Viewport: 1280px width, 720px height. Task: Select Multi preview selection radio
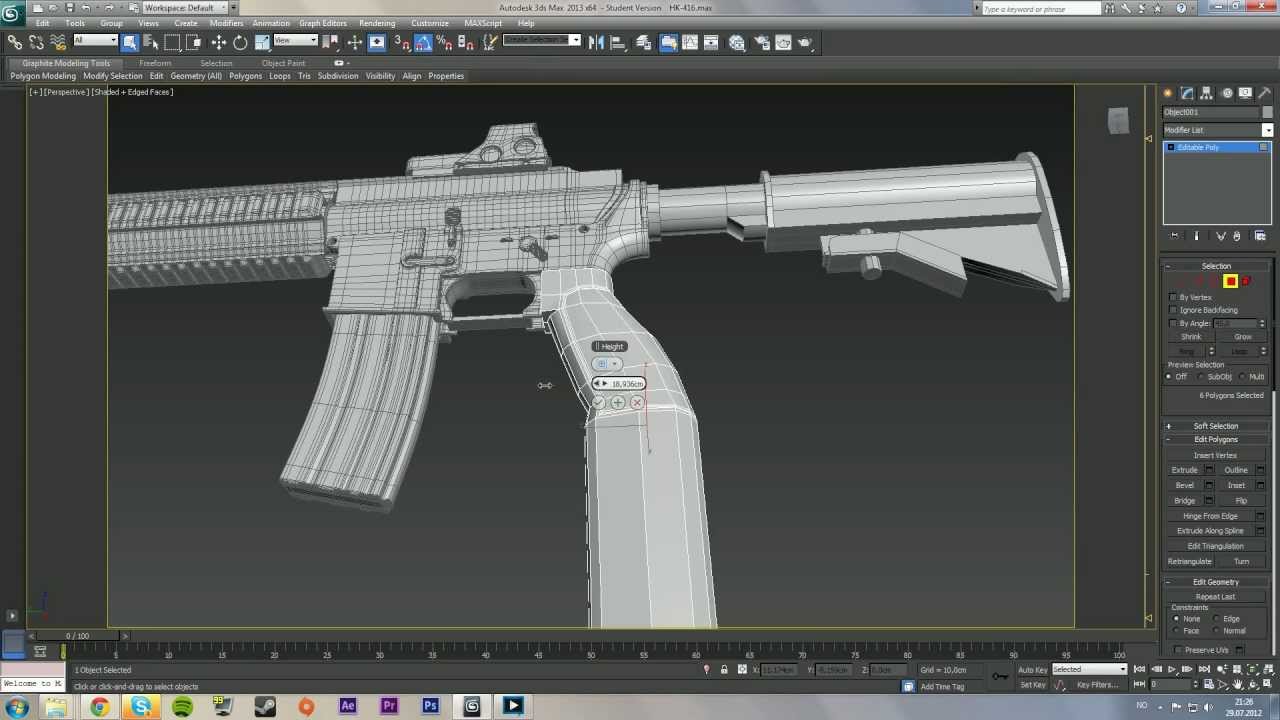pos(1243,377)
